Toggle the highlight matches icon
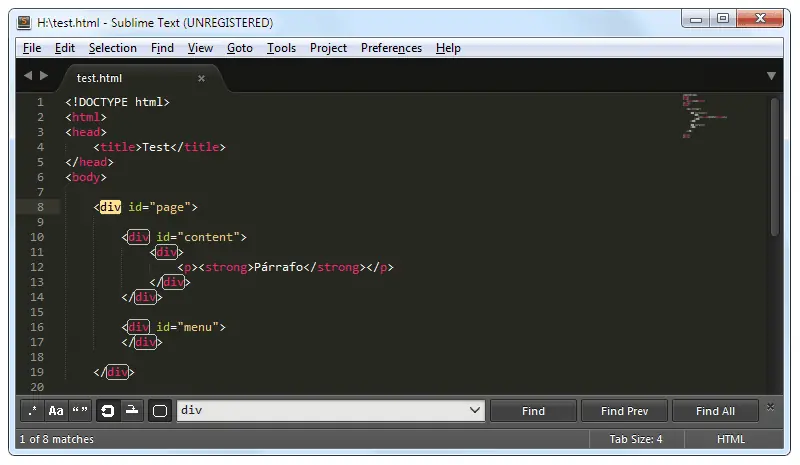This screenshot has width=800, height=465. point(160,411)
